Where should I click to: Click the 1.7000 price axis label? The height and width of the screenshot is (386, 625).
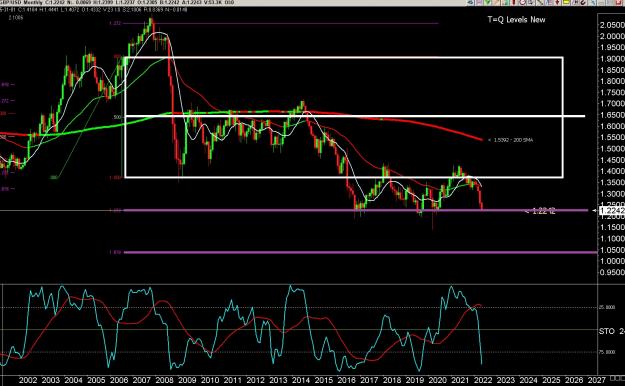612,104
